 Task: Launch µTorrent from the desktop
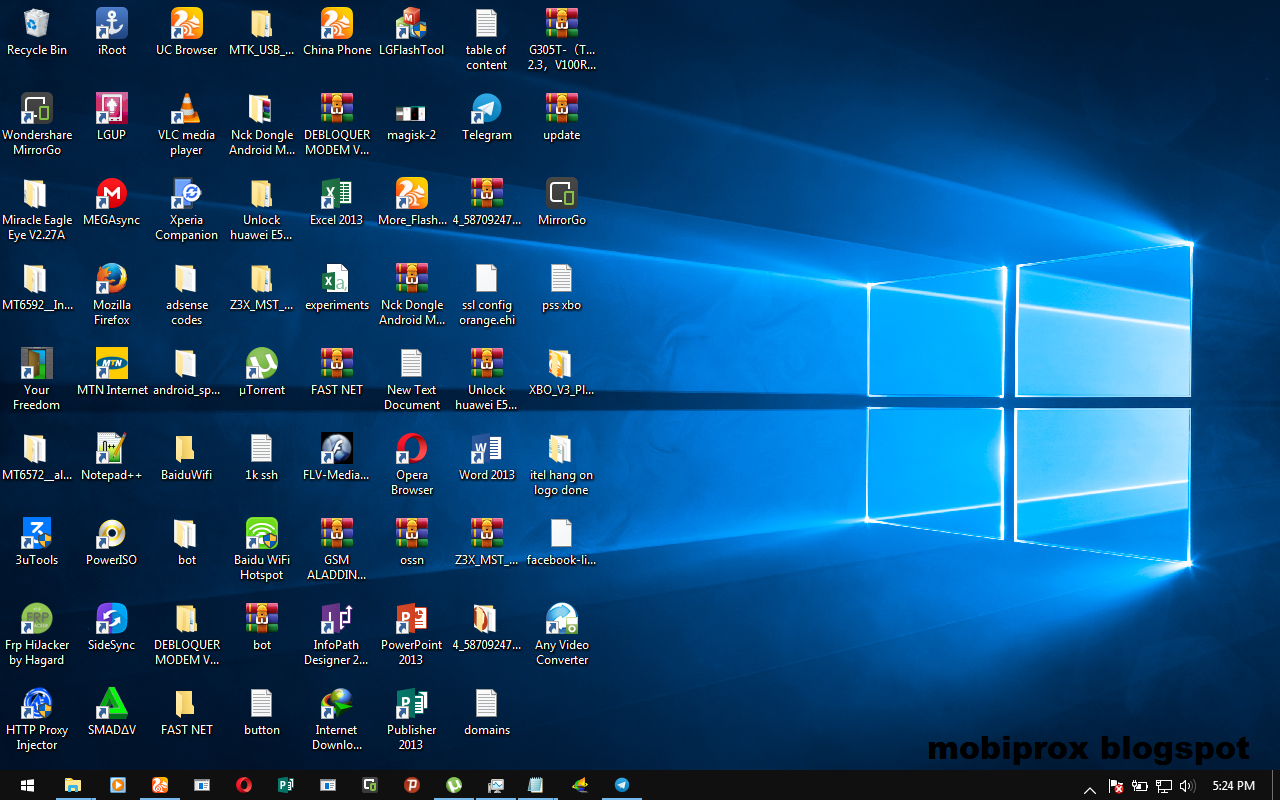261,365
